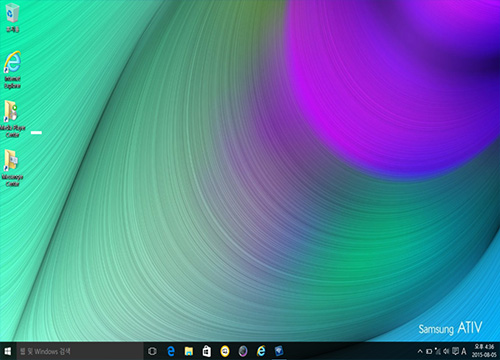Click the Windows search box in taskbar
Viewport: 500px width, 360px height.
pos(80,351)
